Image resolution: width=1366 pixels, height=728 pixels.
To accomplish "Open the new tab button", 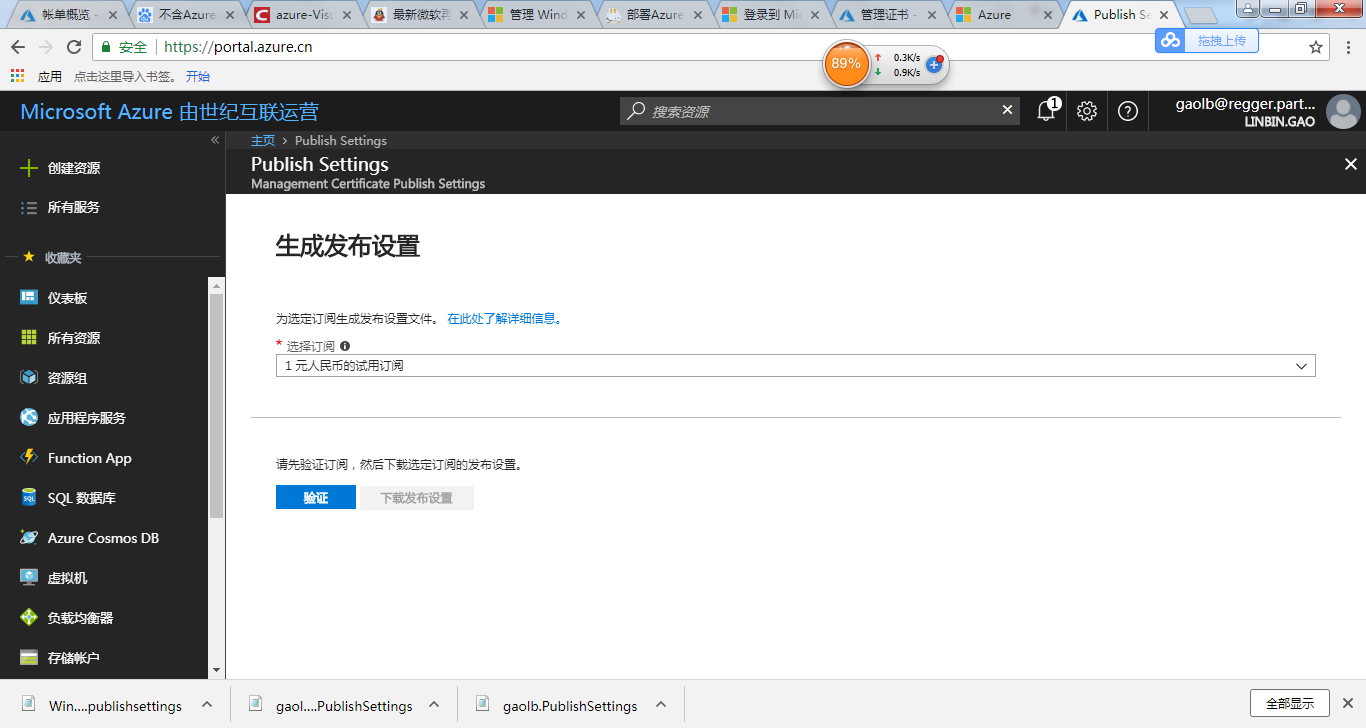I will point(1200,16).
